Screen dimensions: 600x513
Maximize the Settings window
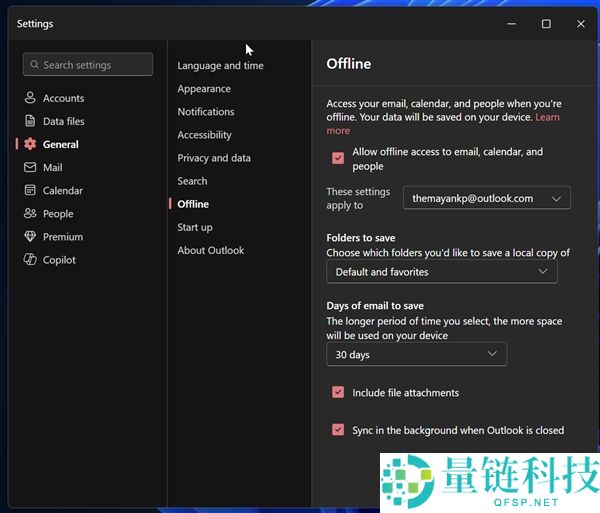(x=546, y=24)
